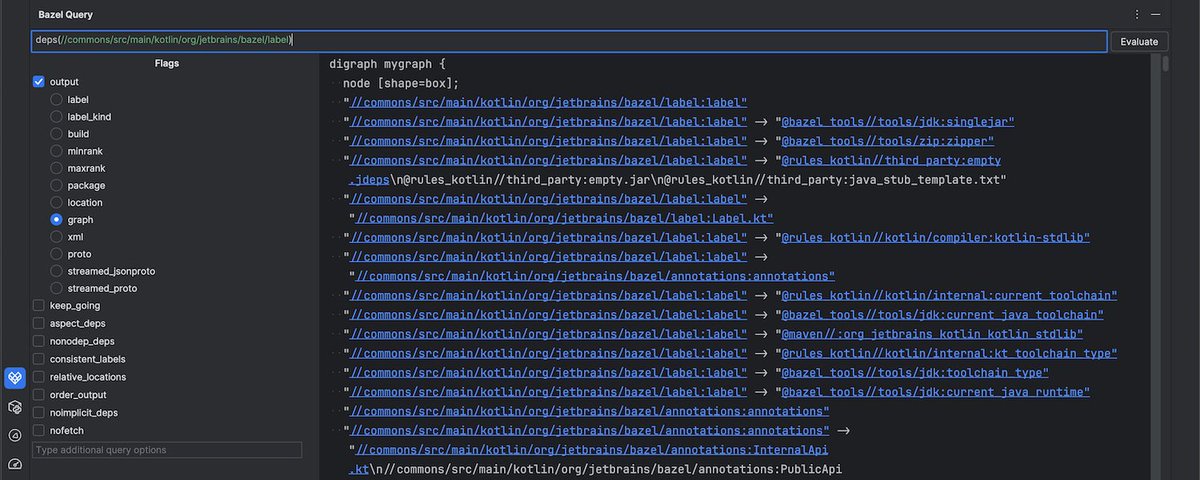Image resolution: width=1200 pixels, height=480 pixels.
Task: Tick the noimplicit_deps checkbox
Action: tap(39, 412)
